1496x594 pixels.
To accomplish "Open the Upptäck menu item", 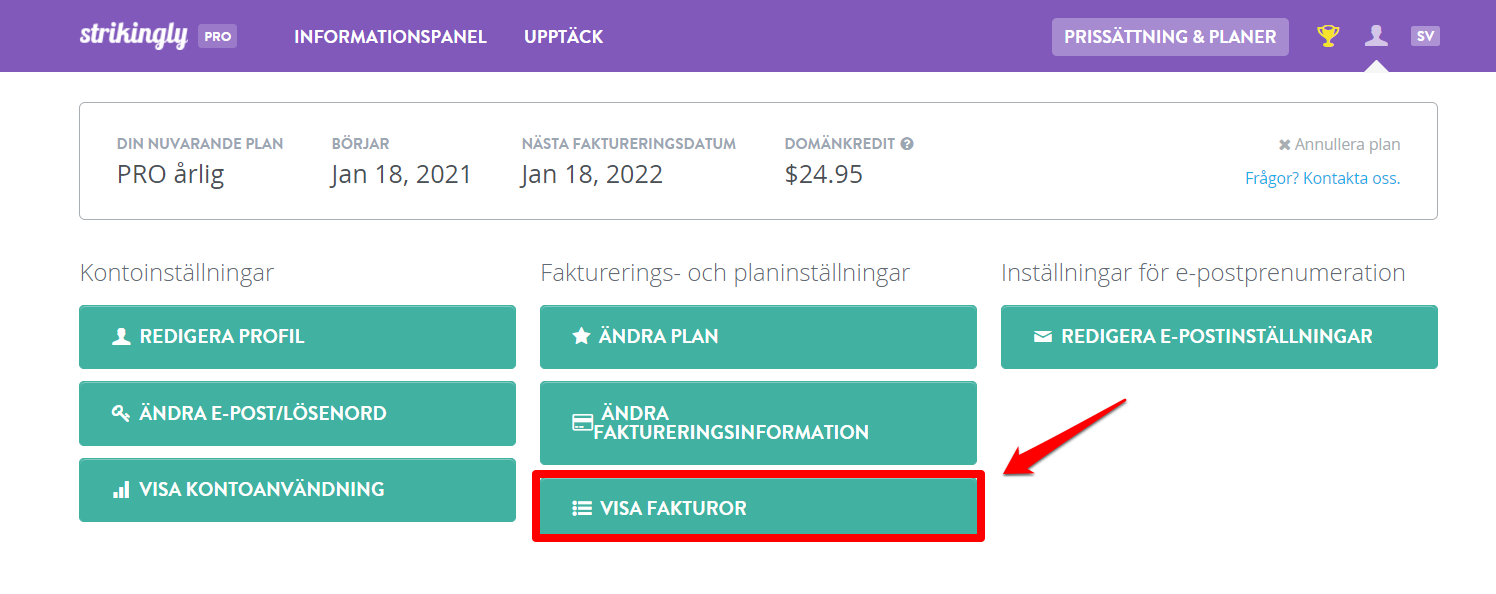I will (x=564, y=37).
